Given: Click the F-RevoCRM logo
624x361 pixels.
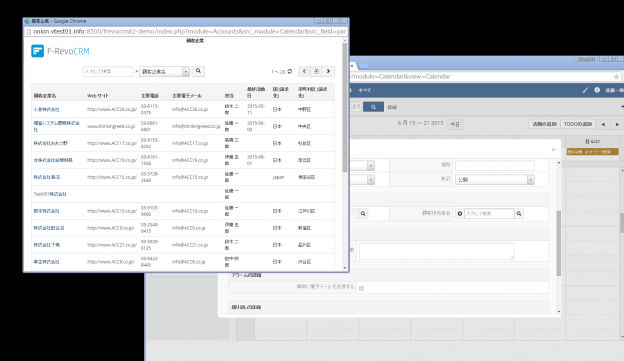Looking at the screenshot, I should (60, 51).
